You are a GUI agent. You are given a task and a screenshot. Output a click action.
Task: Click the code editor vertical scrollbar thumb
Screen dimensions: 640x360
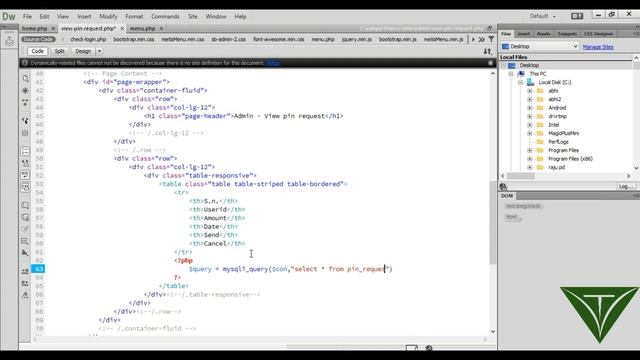(x=493, y=222)
